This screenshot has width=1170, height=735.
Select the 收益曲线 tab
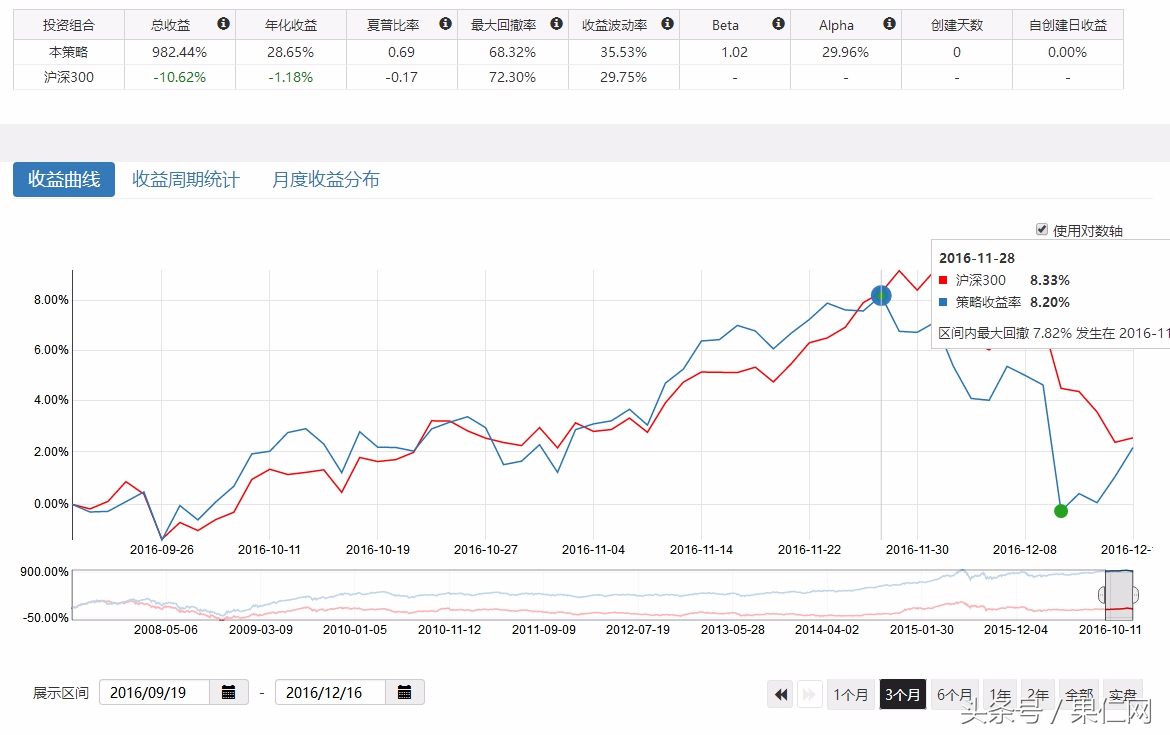63,179
